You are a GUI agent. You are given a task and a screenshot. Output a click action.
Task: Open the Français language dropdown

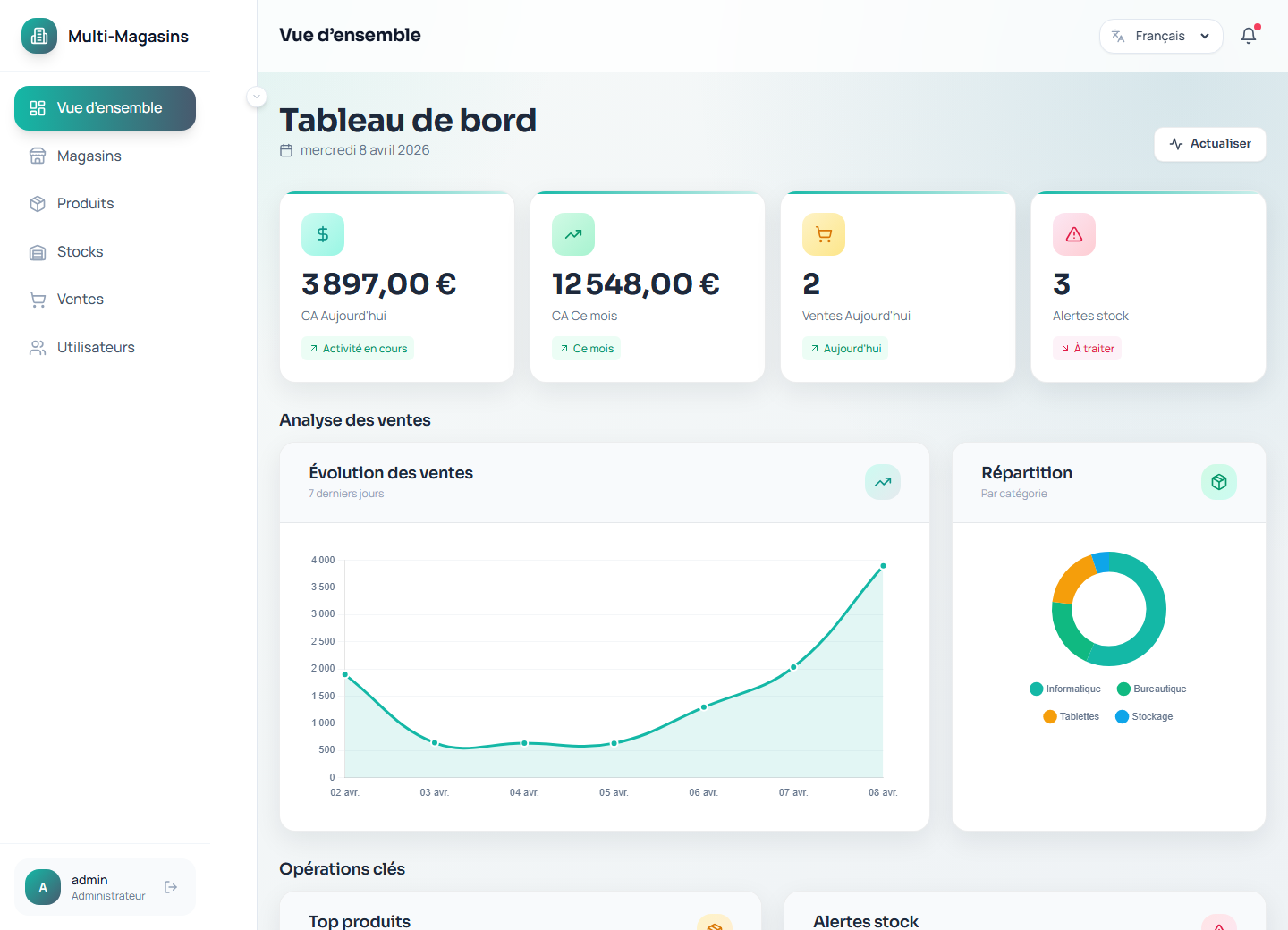pos(1161,36)
